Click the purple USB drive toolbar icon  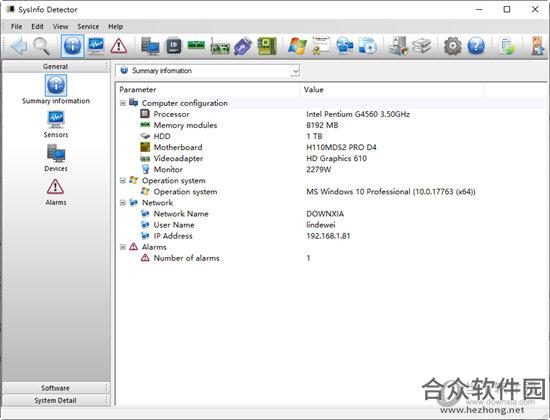coord(243,46)
